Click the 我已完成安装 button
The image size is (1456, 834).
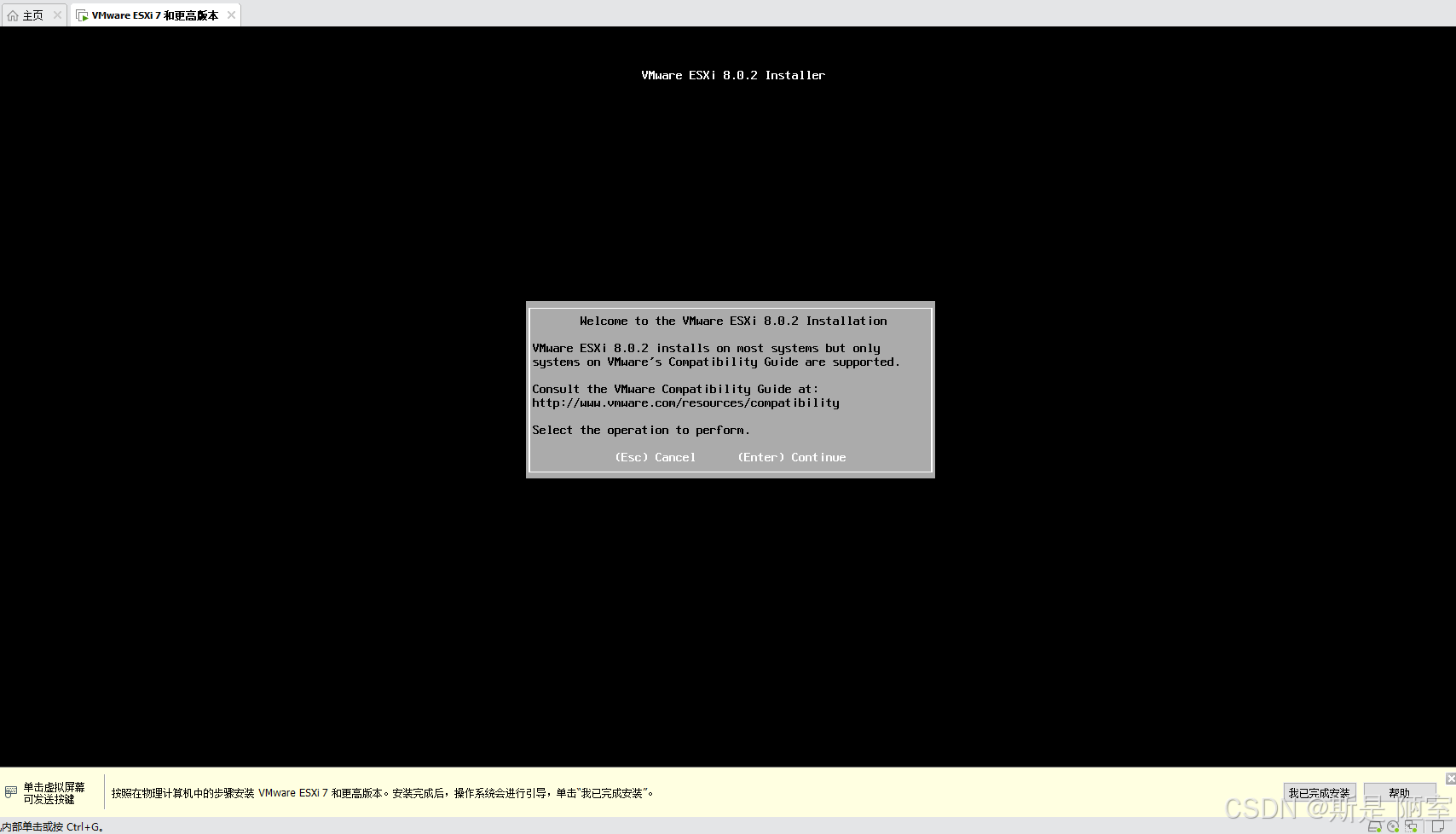click(x=1319, y=793)
